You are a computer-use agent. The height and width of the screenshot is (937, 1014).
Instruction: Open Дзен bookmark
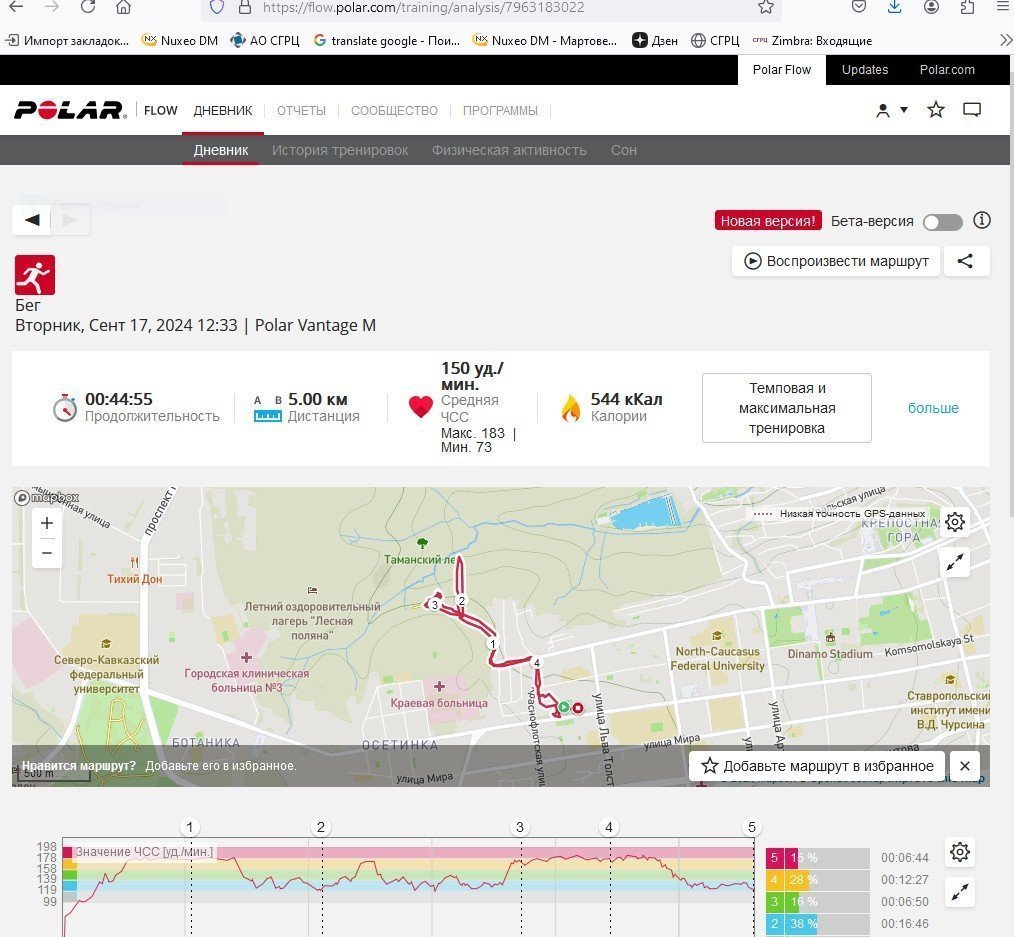[x=655, y=40]
